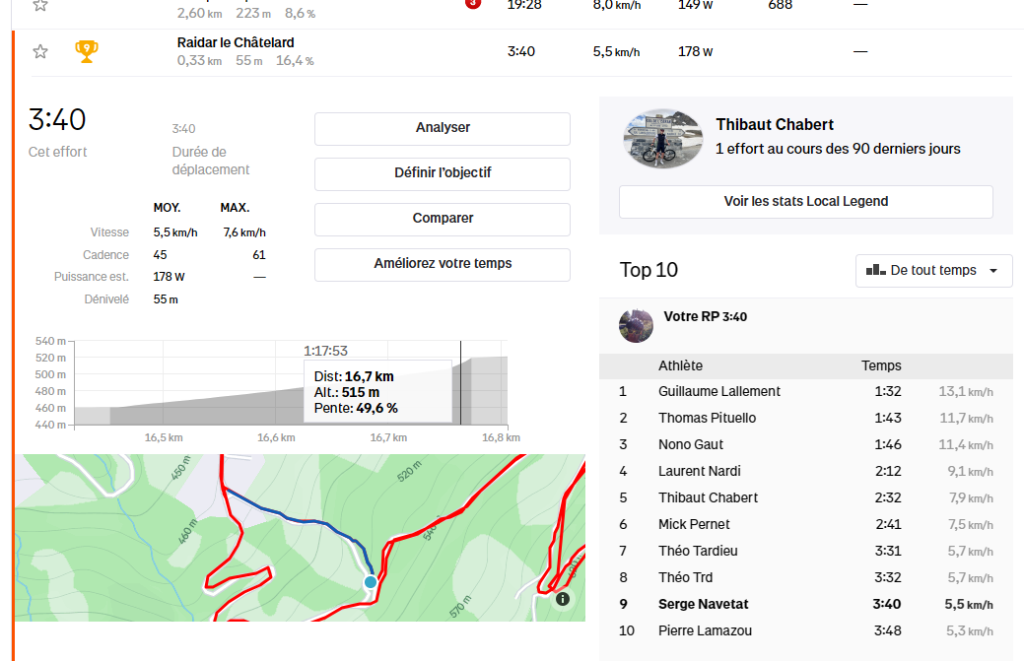Click the Raidar le Châtelard segment title
Viewport: 1024px width, 661px height.
[x=235, y=43]
